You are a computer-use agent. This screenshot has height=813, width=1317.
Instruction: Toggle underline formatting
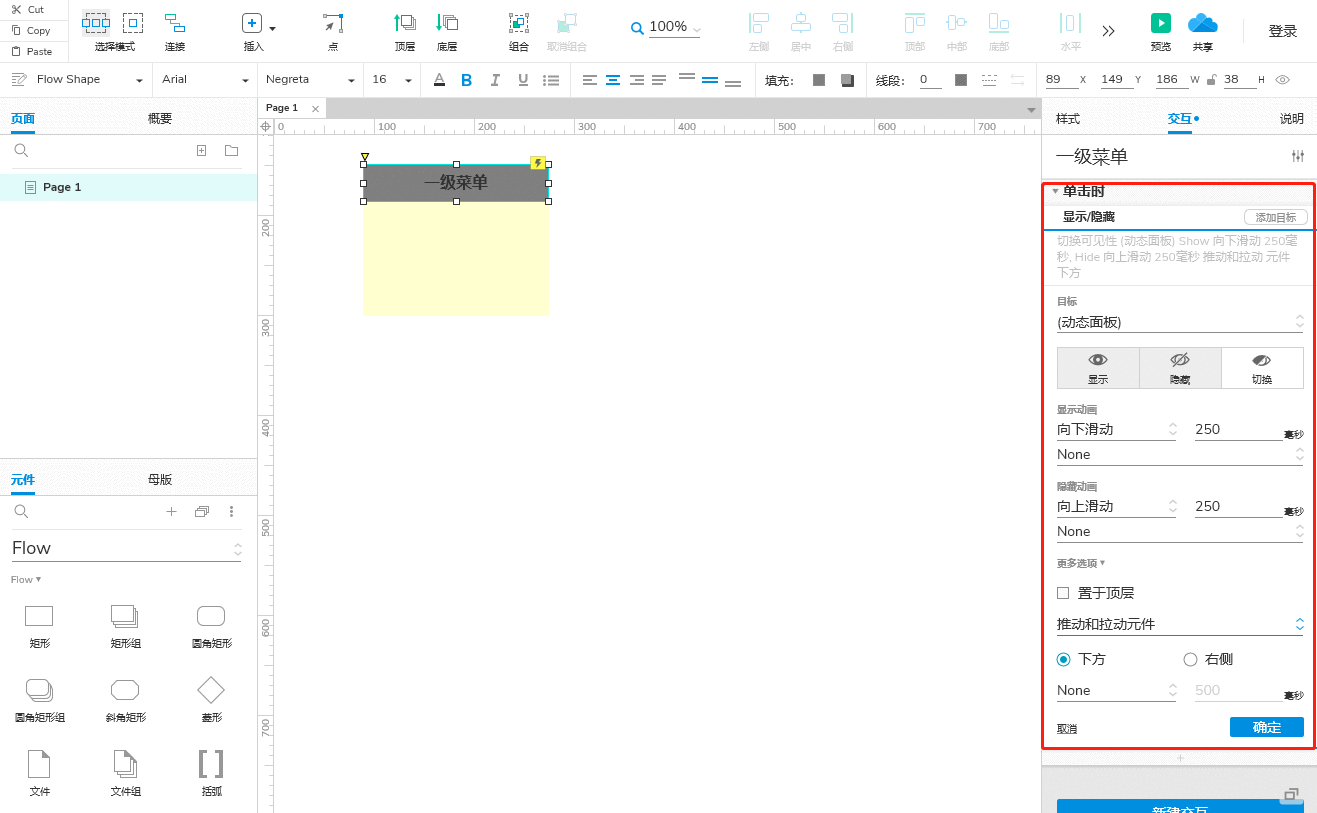(x=523, y=80)
